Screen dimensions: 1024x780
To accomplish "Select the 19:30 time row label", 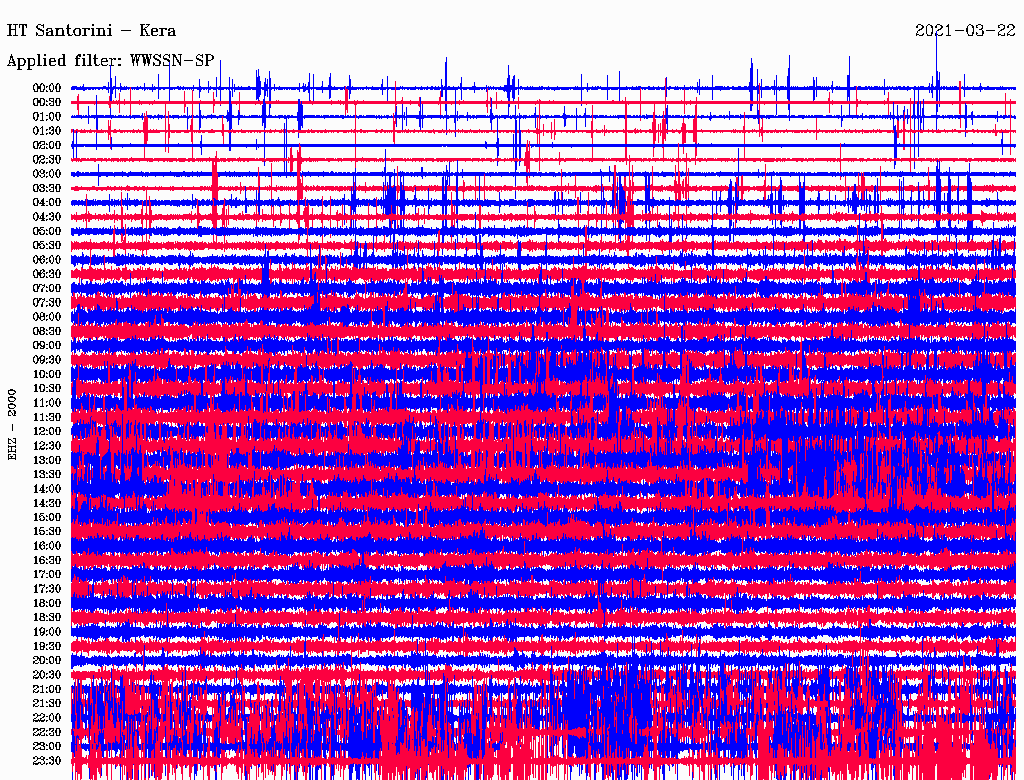I will click(x=47, y=647).
